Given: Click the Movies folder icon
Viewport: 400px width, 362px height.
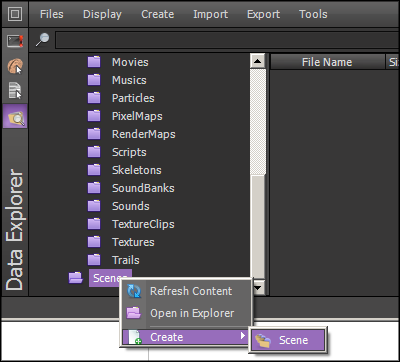Looking at the screenshot, I should click(x=94, y=62).
